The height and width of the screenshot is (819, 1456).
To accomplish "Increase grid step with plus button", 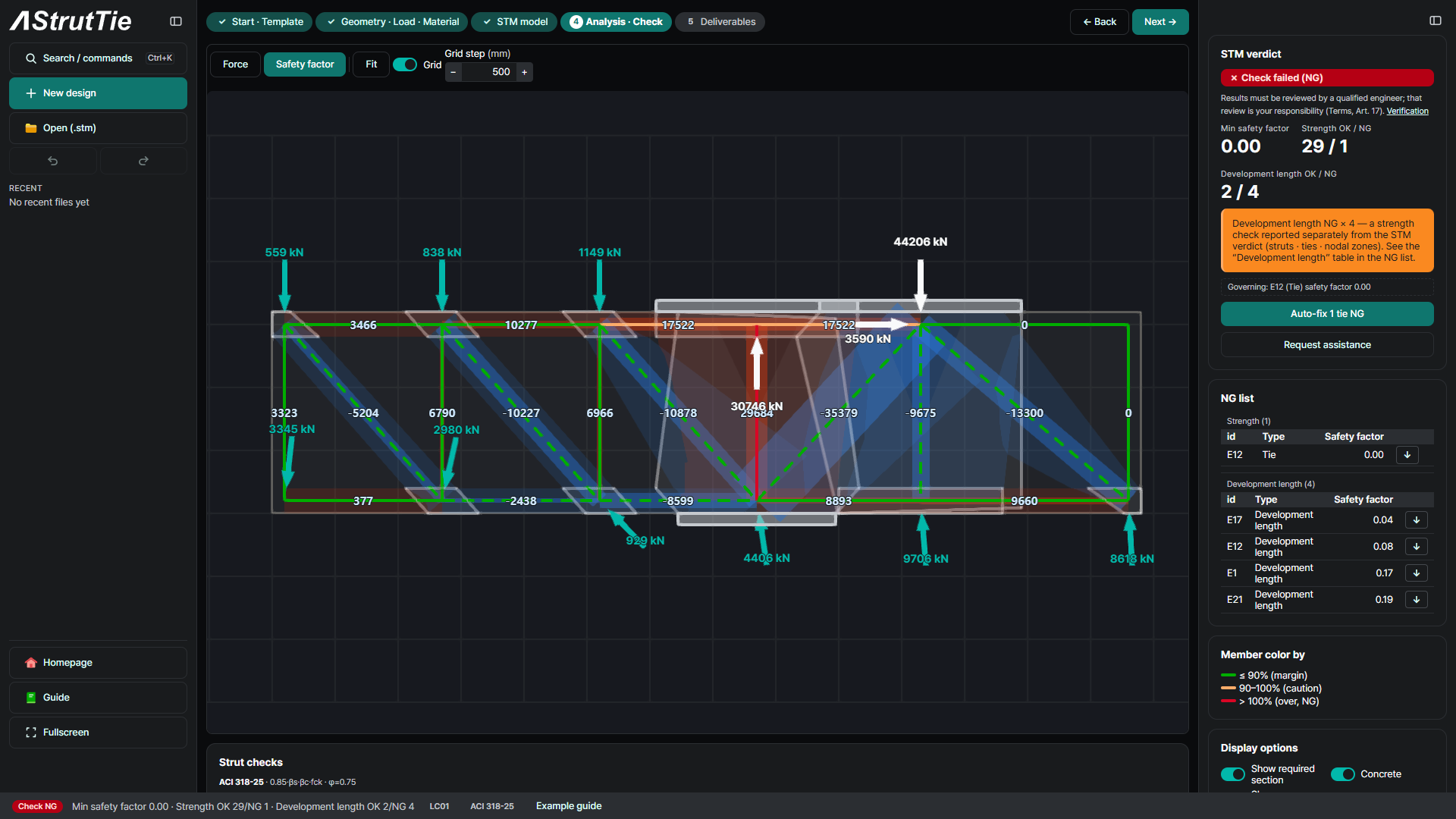I will pyautogui.click(x=524, y=72).
